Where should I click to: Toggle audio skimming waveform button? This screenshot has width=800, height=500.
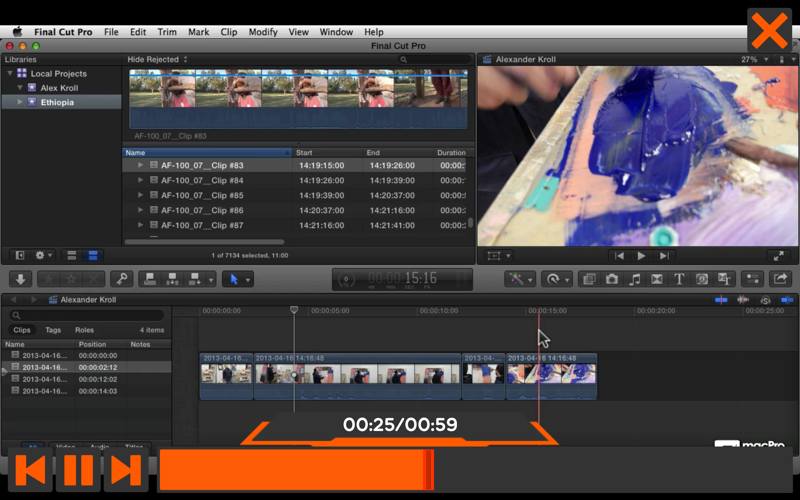click(743, 300)
